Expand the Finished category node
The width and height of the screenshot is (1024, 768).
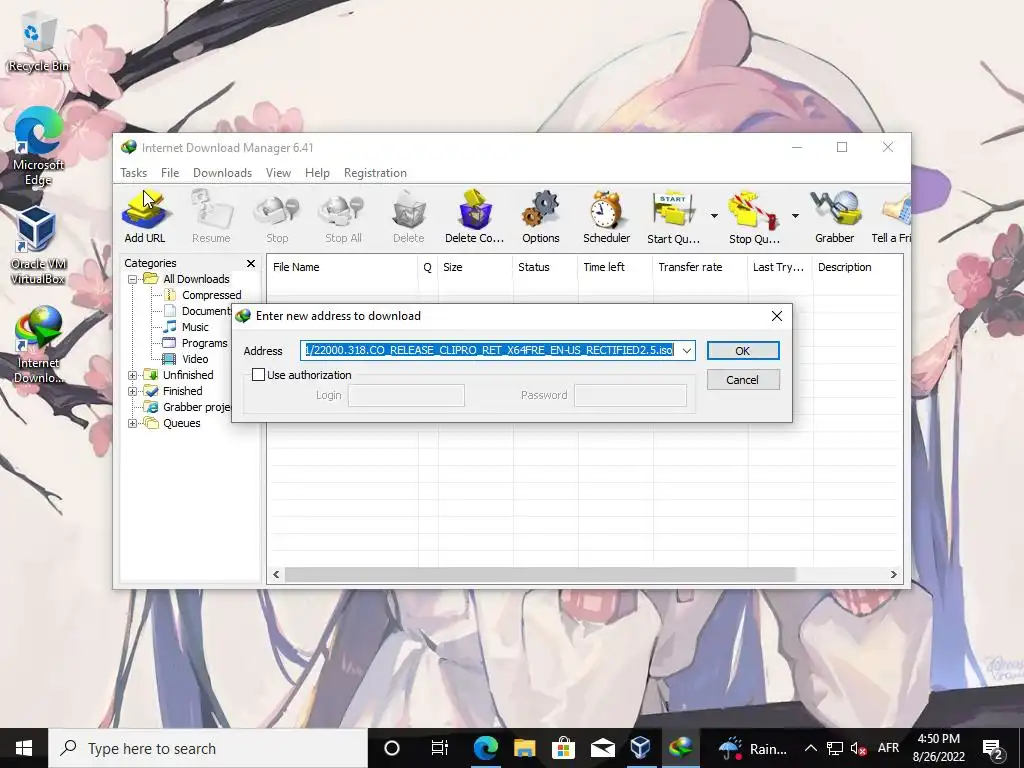[x=133, y=391]
